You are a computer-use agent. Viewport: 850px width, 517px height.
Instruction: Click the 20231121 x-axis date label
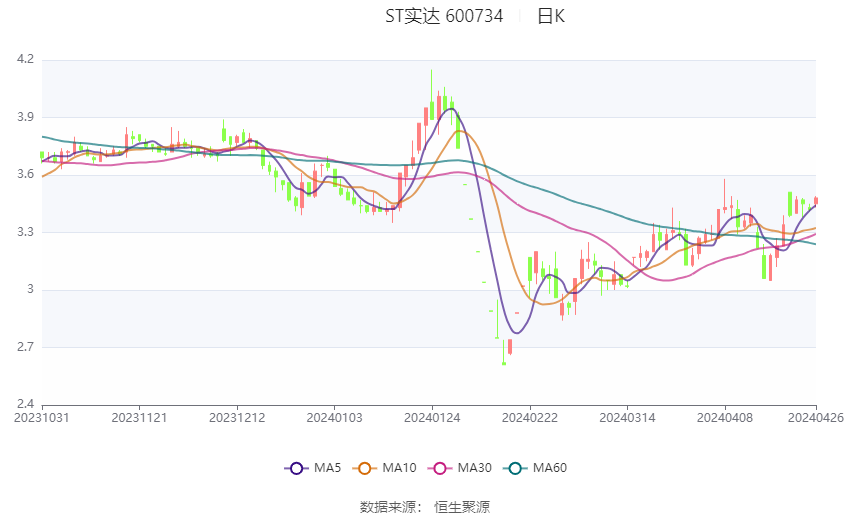[139, 418]
